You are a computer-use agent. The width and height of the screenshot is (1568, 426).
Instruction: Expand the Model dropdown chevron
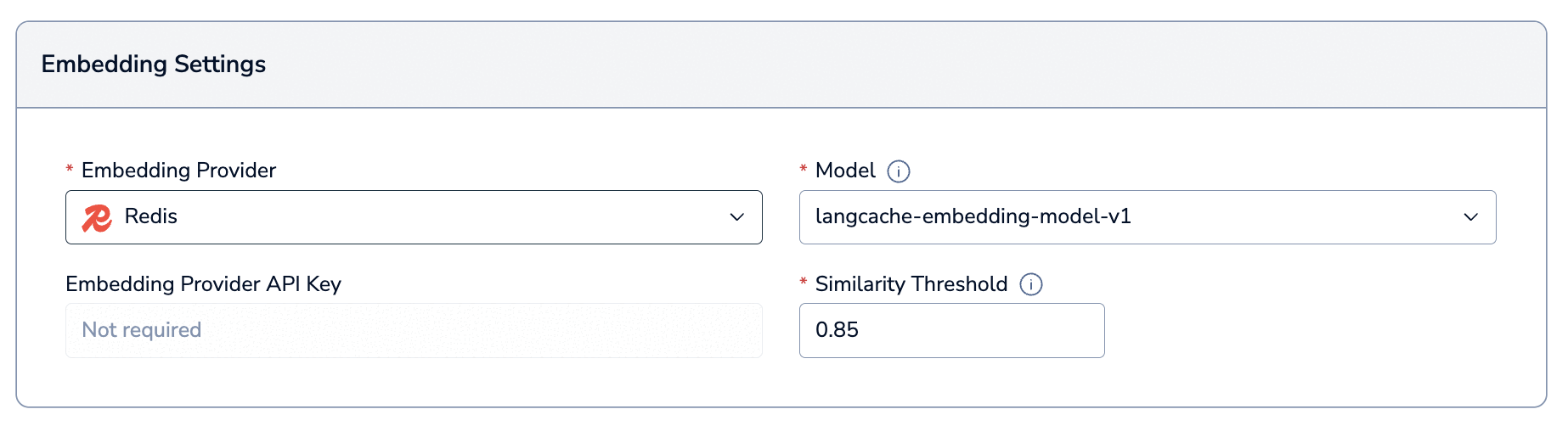point(1470,217)
